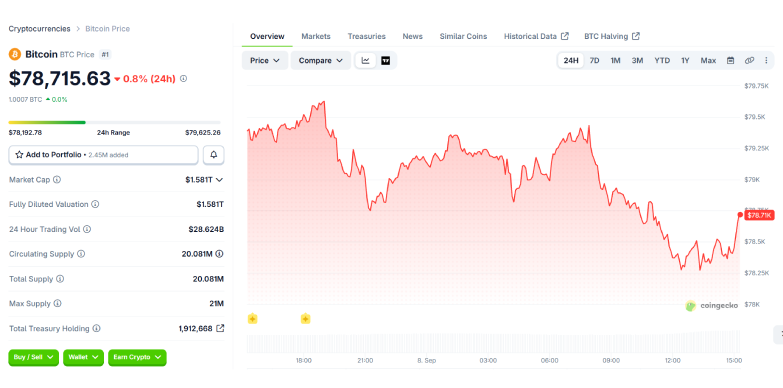Click the Add to Portfolio star button
Image resolution: width=783 pixels, height=388 pixels.
[103, 155]
